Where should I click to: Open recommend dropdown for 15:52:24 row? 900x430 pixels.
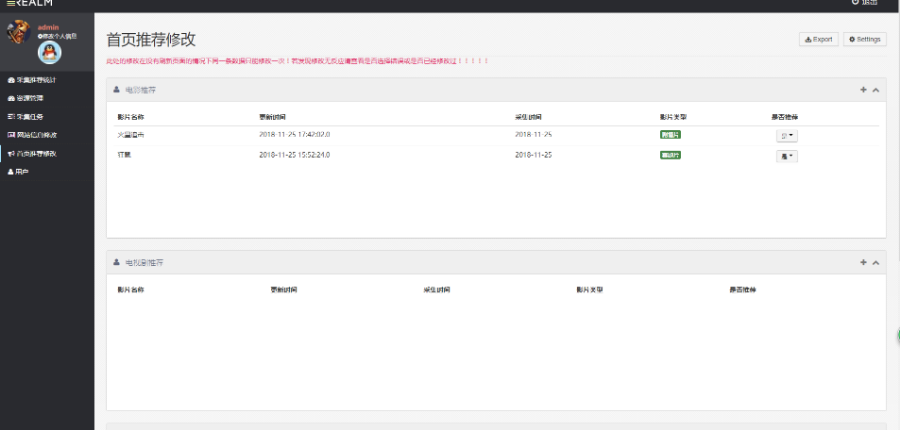pyautogui.click(x=786, y=156)
